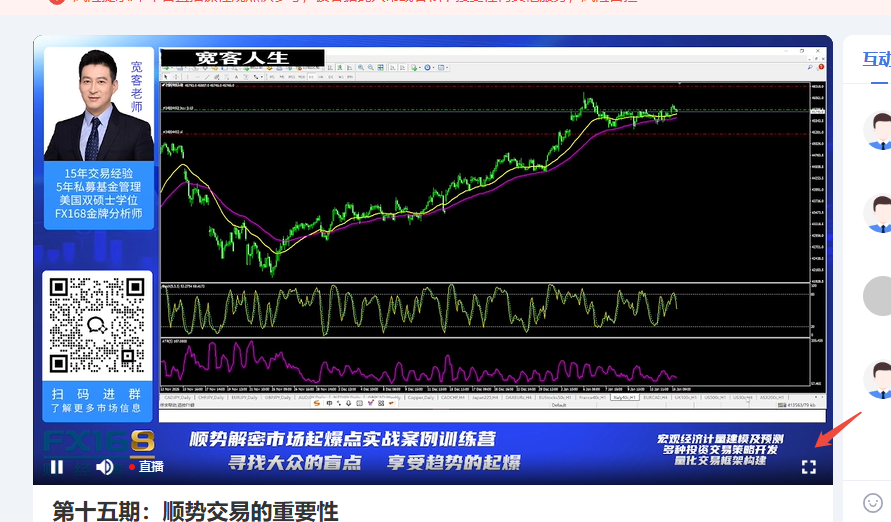This screenshot has height=522, width=891.
Task: Click the 直播 live indicator
Action: (146, 466)
